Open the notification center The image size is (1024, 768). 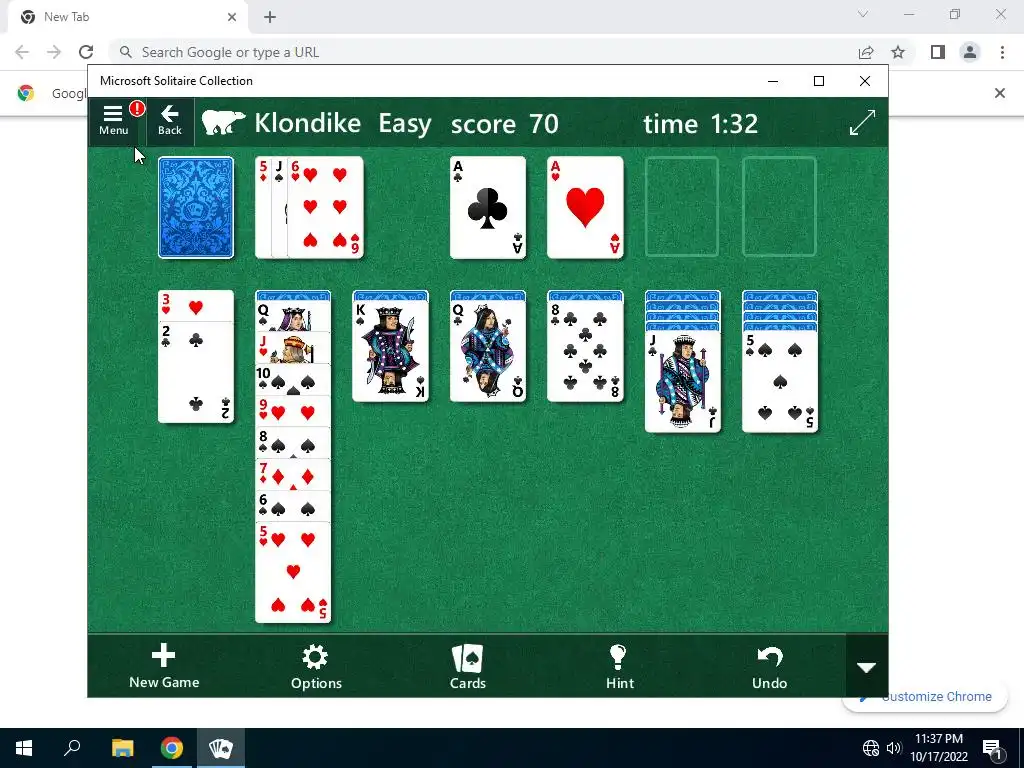993,748
